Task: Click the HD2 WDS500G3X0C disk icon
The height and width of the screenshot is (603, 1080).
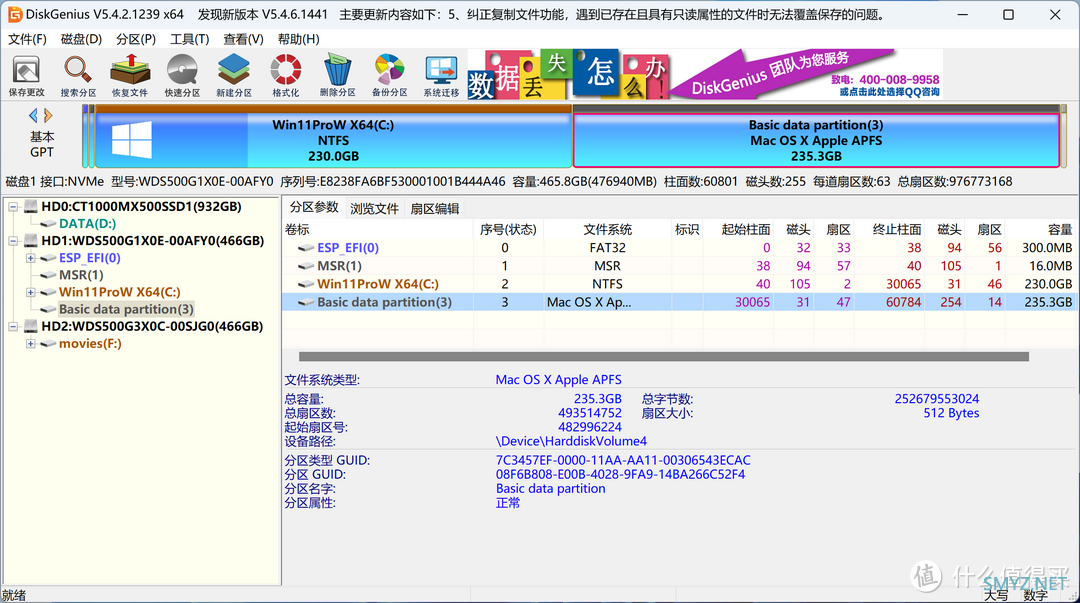Action: click(x=31, y=326)
